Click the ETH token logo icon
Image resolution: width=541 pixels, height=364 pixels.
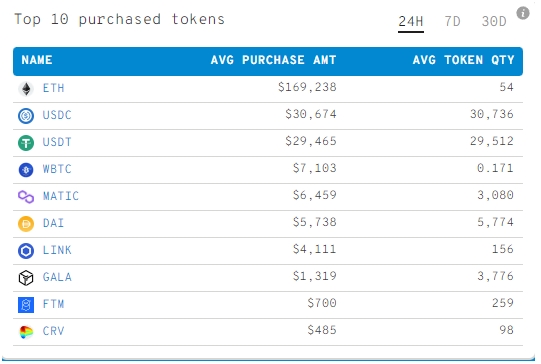(x=26, y=89)
